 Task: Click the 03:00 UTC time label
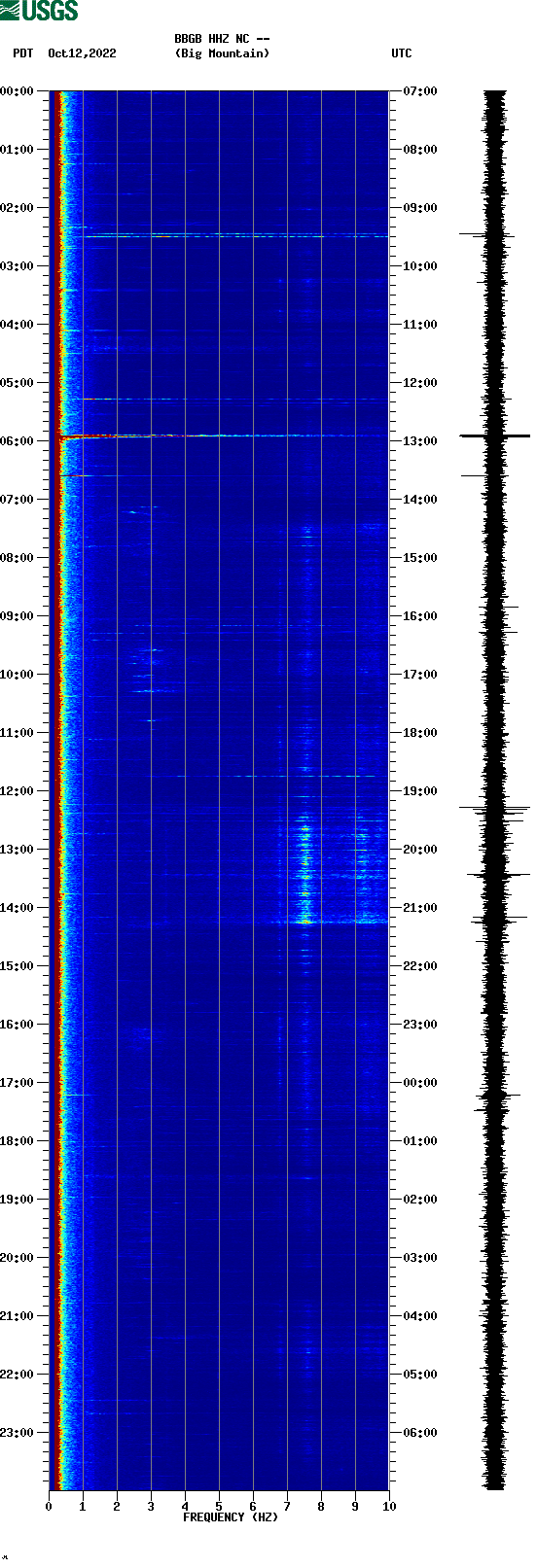point(420,1258)
